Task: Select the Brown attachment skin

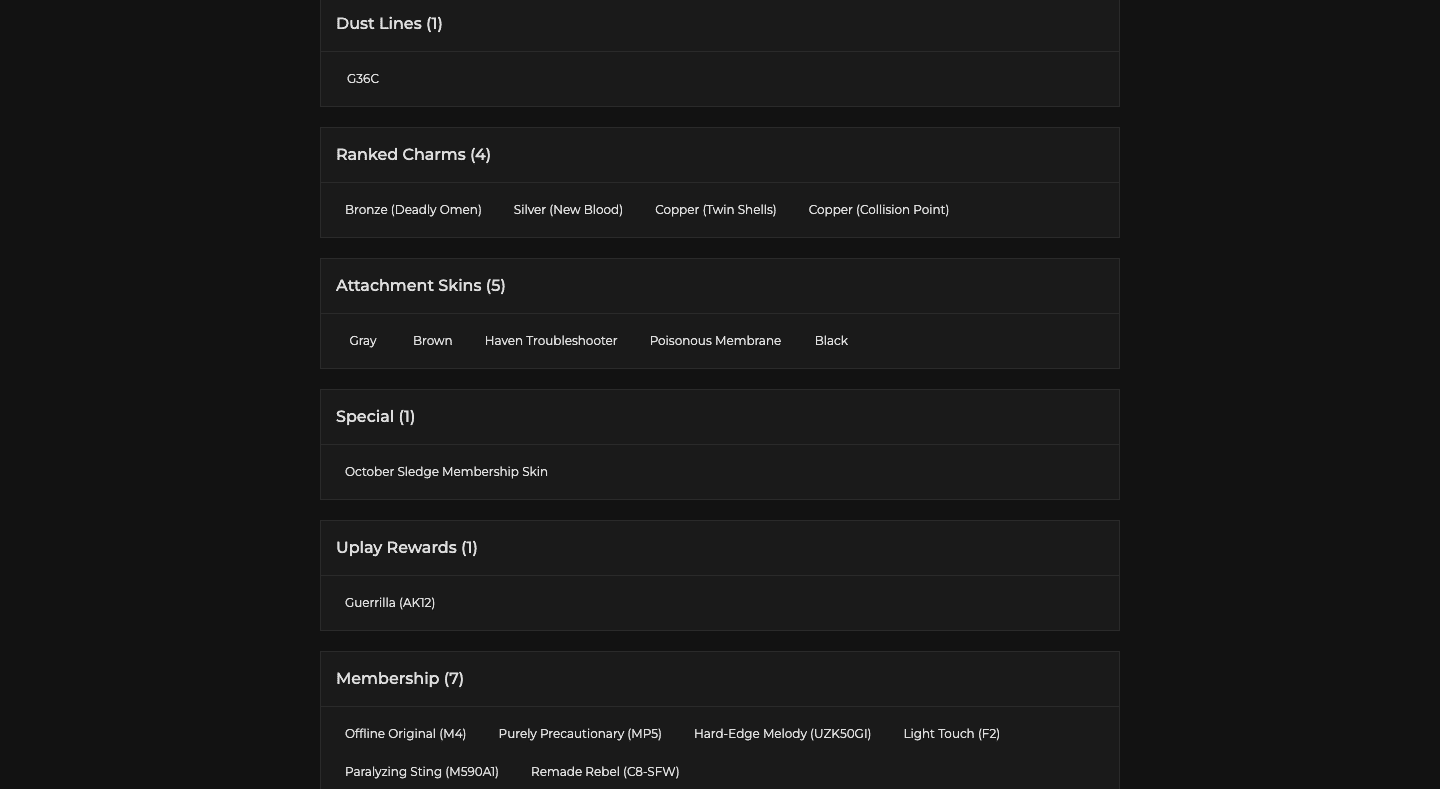Action: click(432, 341)
